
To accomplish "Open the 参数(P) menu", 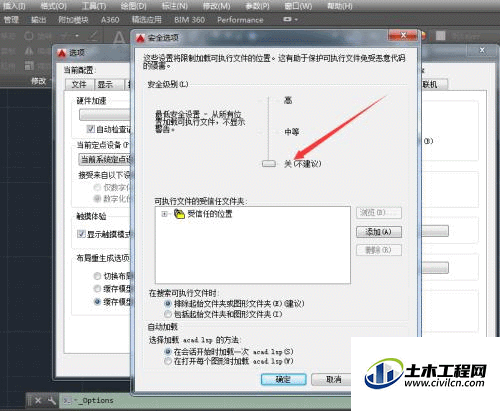I will (257, 6).
